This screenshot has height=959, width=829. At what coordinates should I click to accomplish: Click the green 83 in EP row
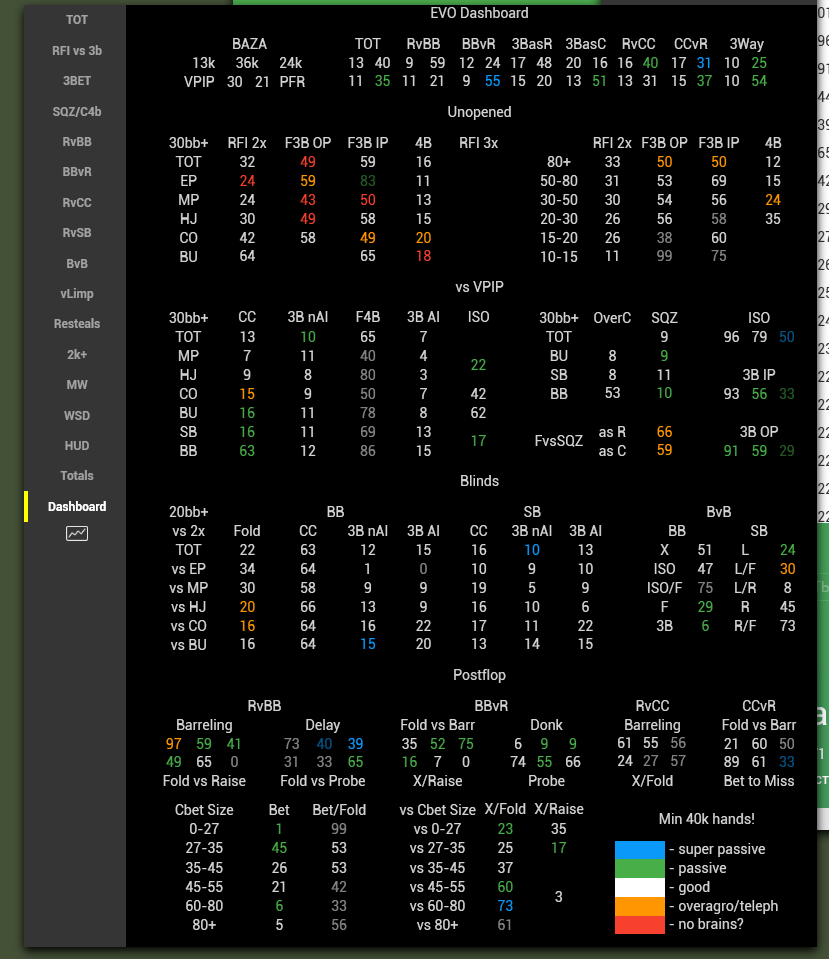click(x=368, y=181)
